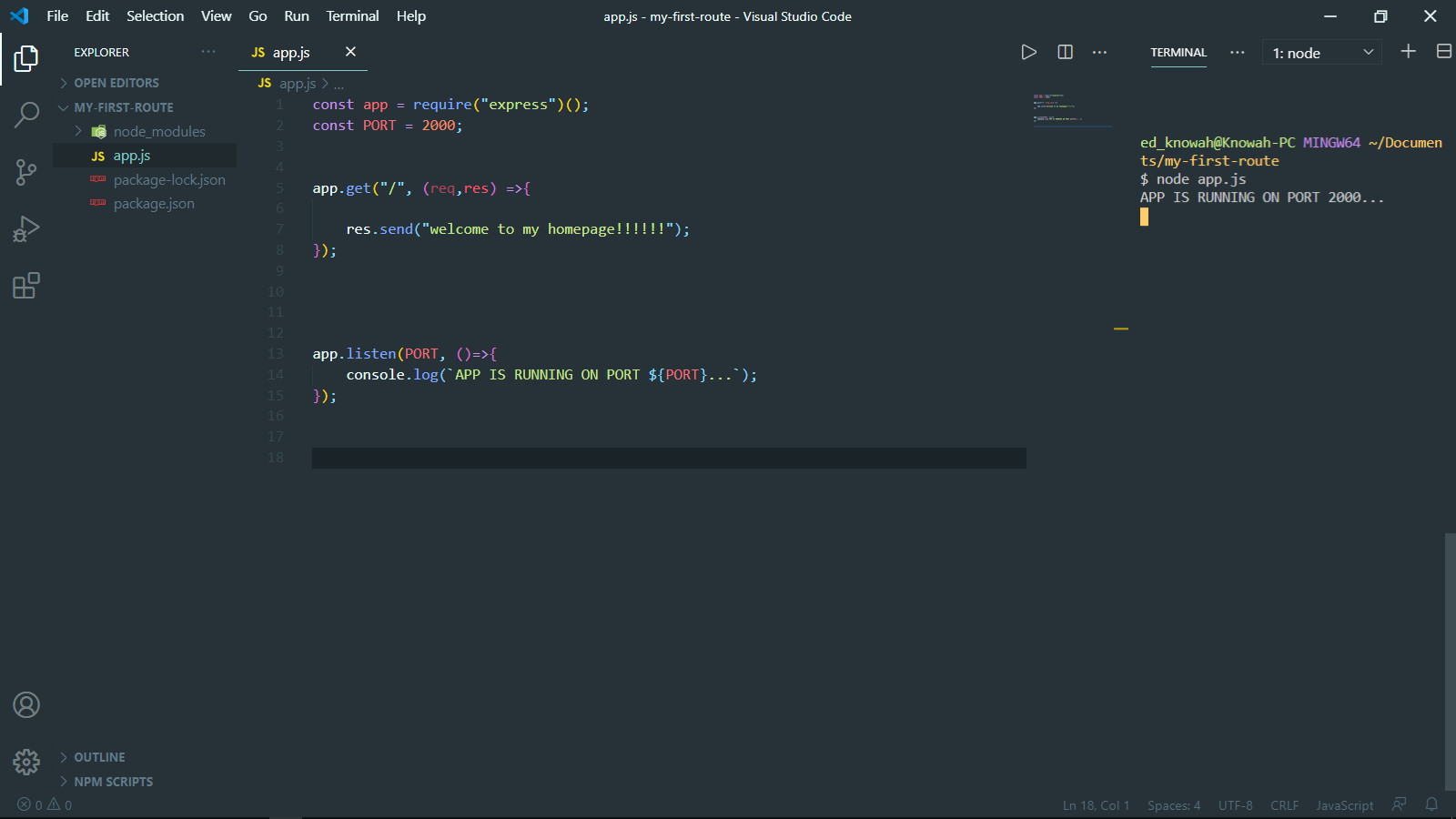This screenshot has width=1456, height=819.
Task: Select the terminal instance dropdown '1: node'
Action: click(1321, 53)
